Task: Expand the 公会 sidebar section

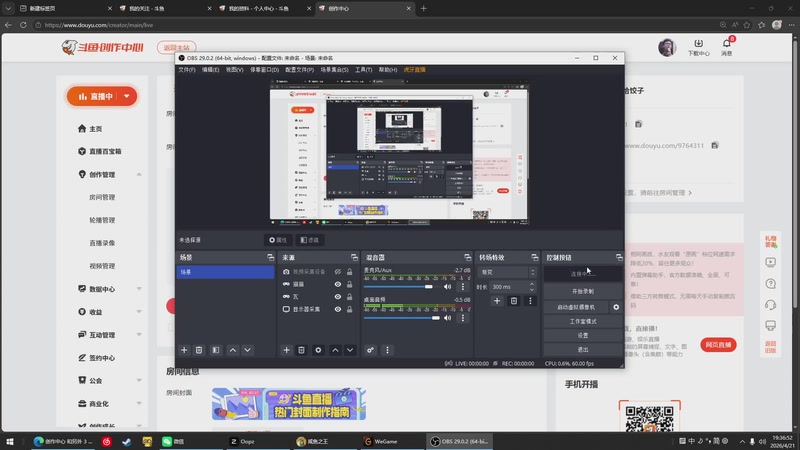Action: [139, 381]
